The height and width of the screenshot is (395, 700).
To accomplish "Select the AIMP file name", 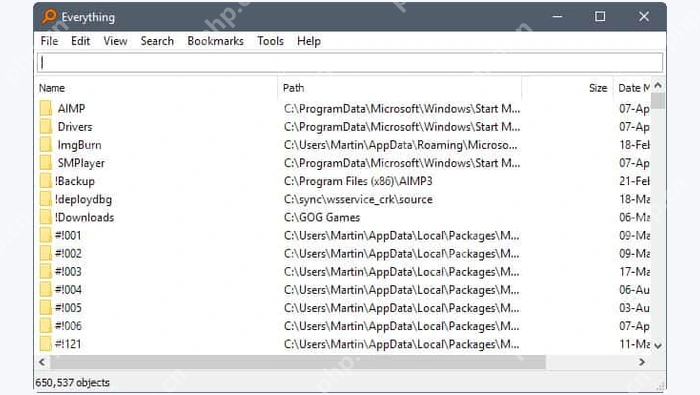I will 71,108.
